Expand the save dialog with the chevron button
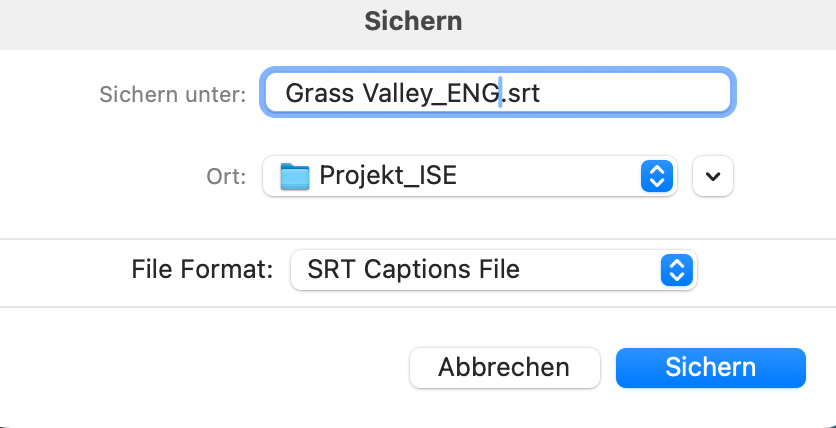Screen dimensions: 836x428 click(713, 176)
